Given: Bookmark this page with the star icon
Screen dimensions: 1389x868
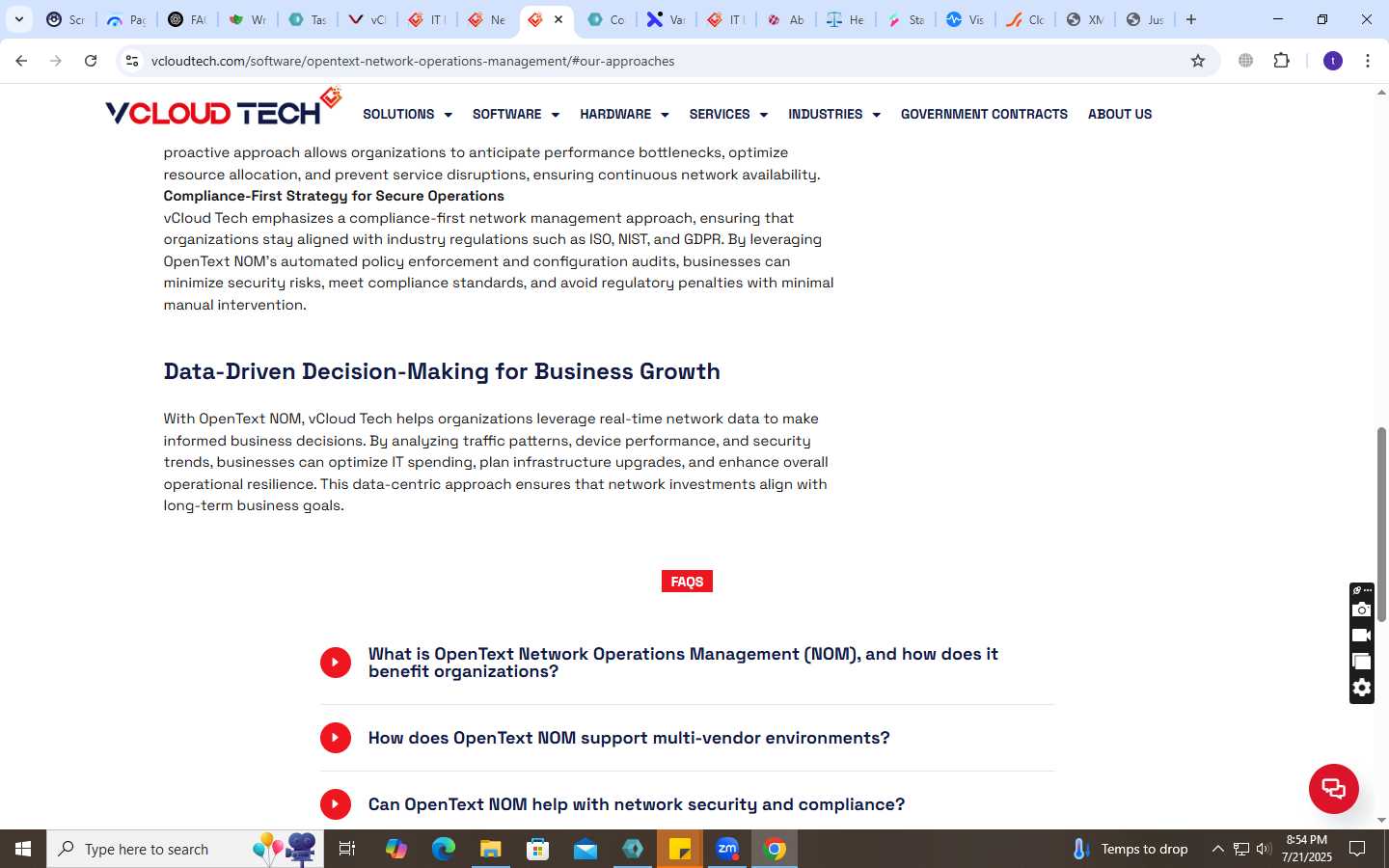Looking at the screenshot, I should (x=1198, y=61).
